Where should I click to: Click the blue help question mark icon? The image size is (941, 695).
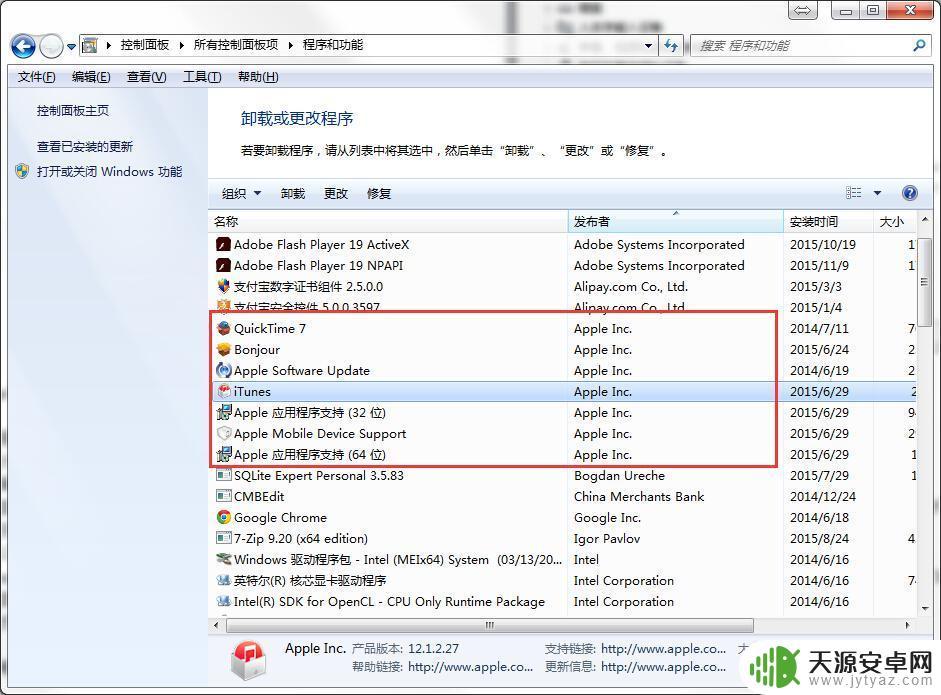point(910,193)
